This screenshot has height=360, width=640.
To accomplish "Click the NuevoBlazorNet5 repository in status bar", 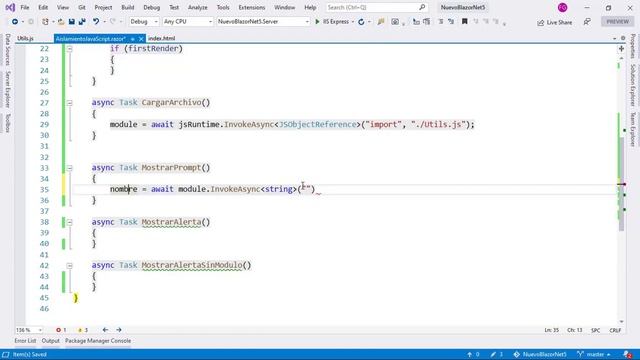I will (x=540, y=354).
